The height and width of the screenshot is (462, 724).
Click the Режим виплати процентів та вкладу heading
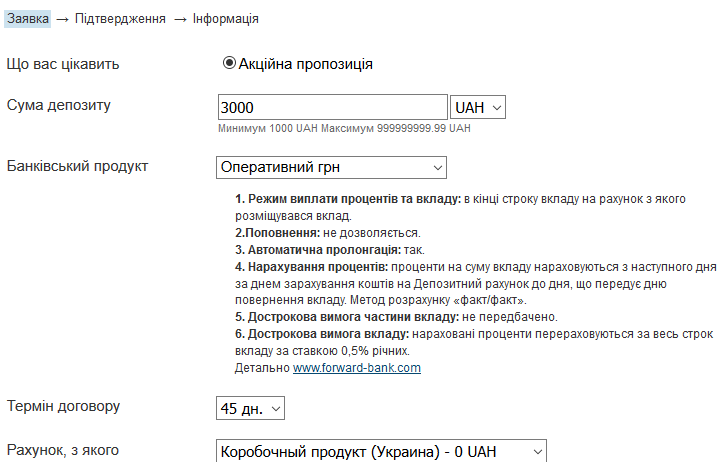348,199
